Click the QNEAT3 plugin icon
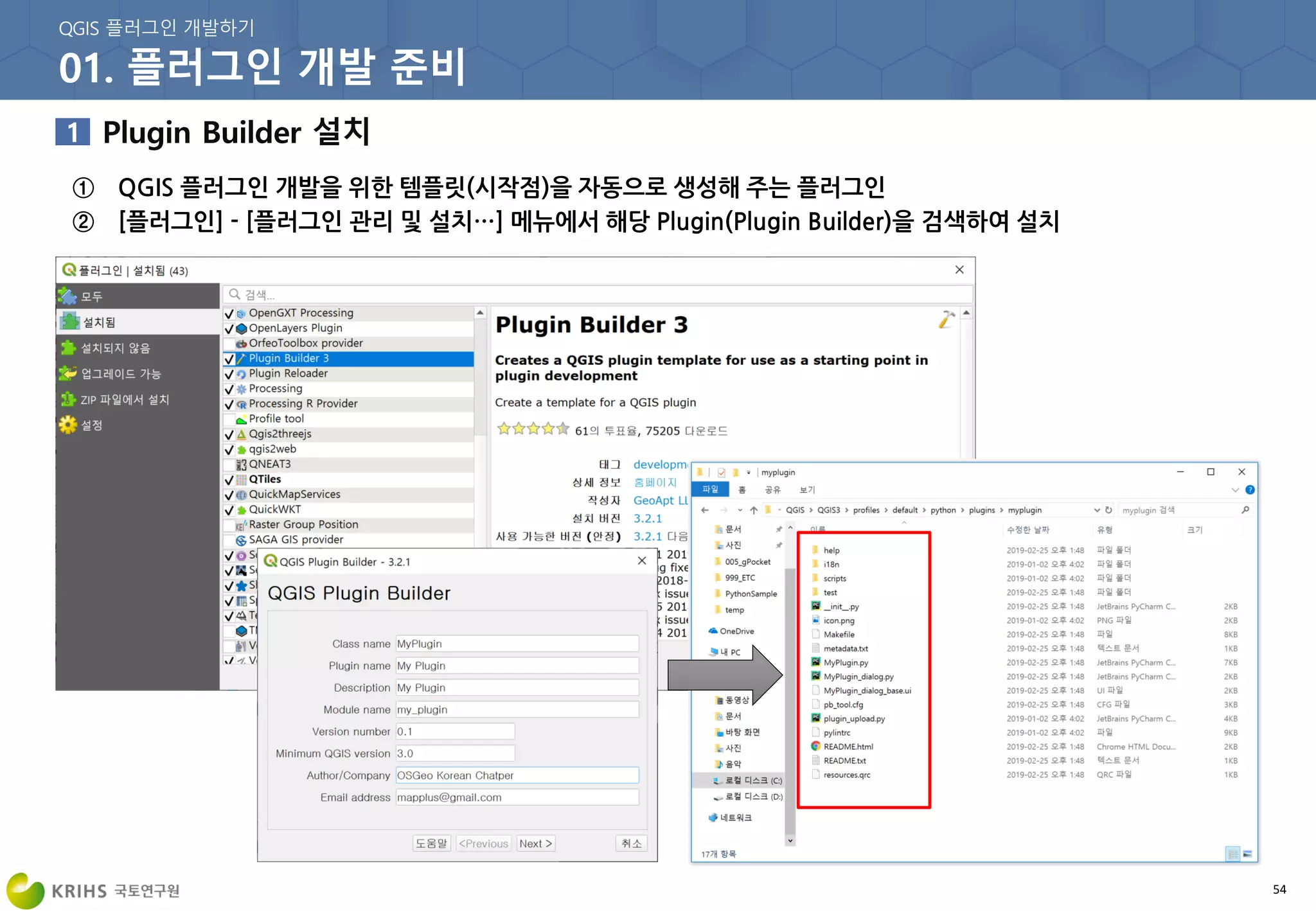1316x911 pixels. click(x=242, y=464)
